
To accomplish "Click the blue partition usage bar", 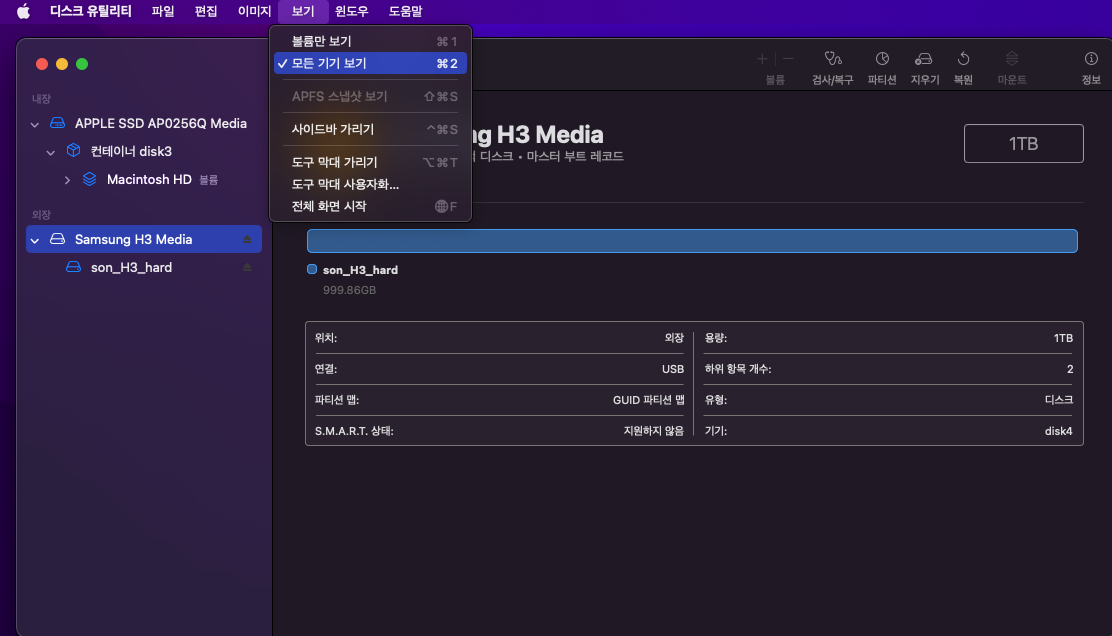I will 692,241.
